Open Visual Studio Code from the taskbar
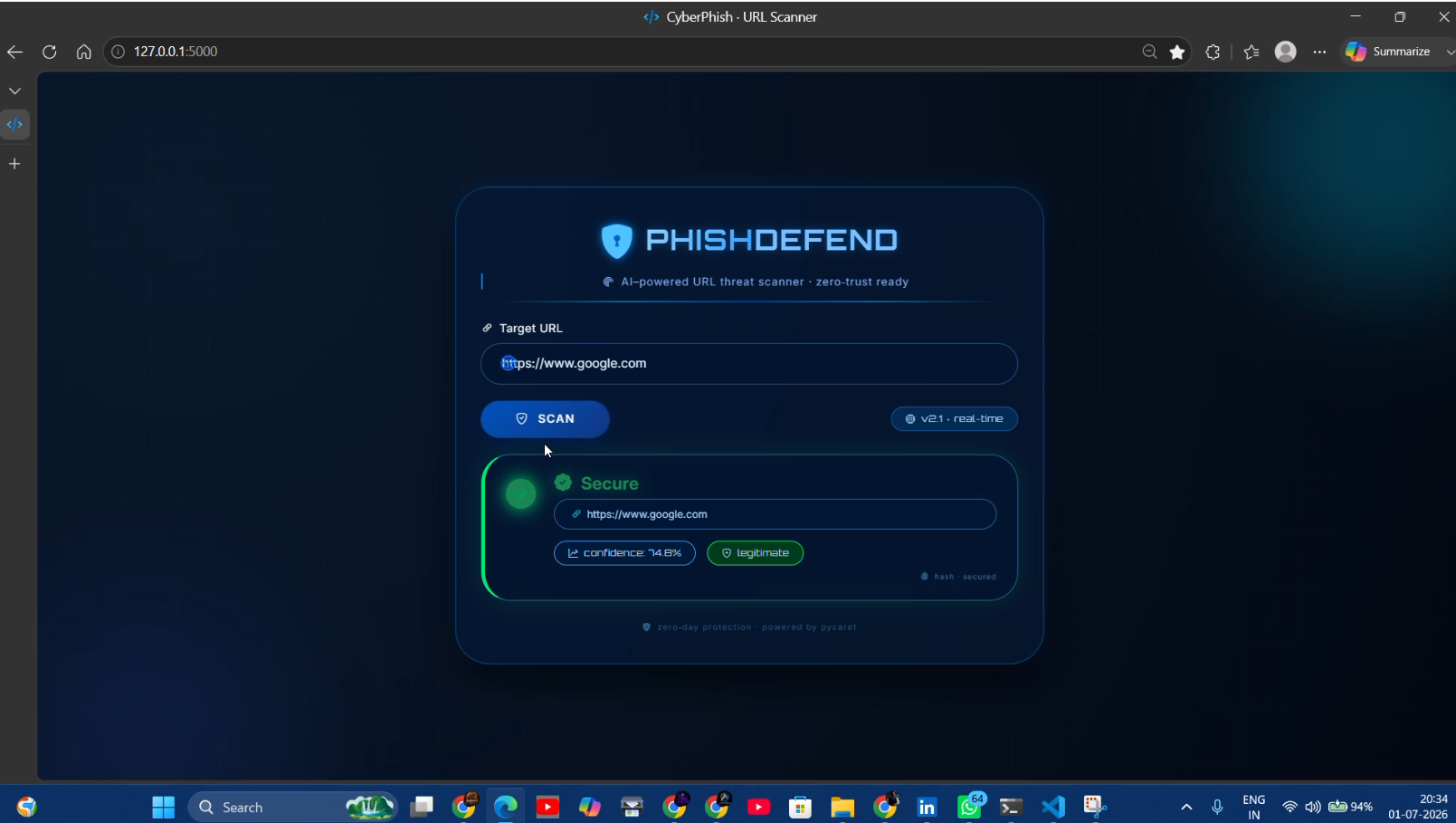 point(1052,807)
